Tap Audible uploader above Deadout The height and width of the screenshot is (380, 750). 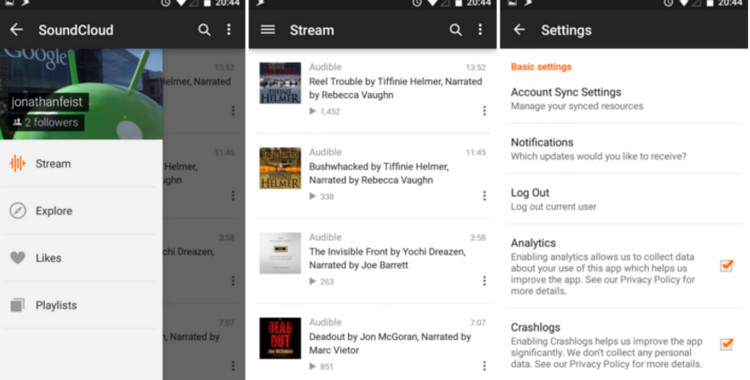[325, 323]
